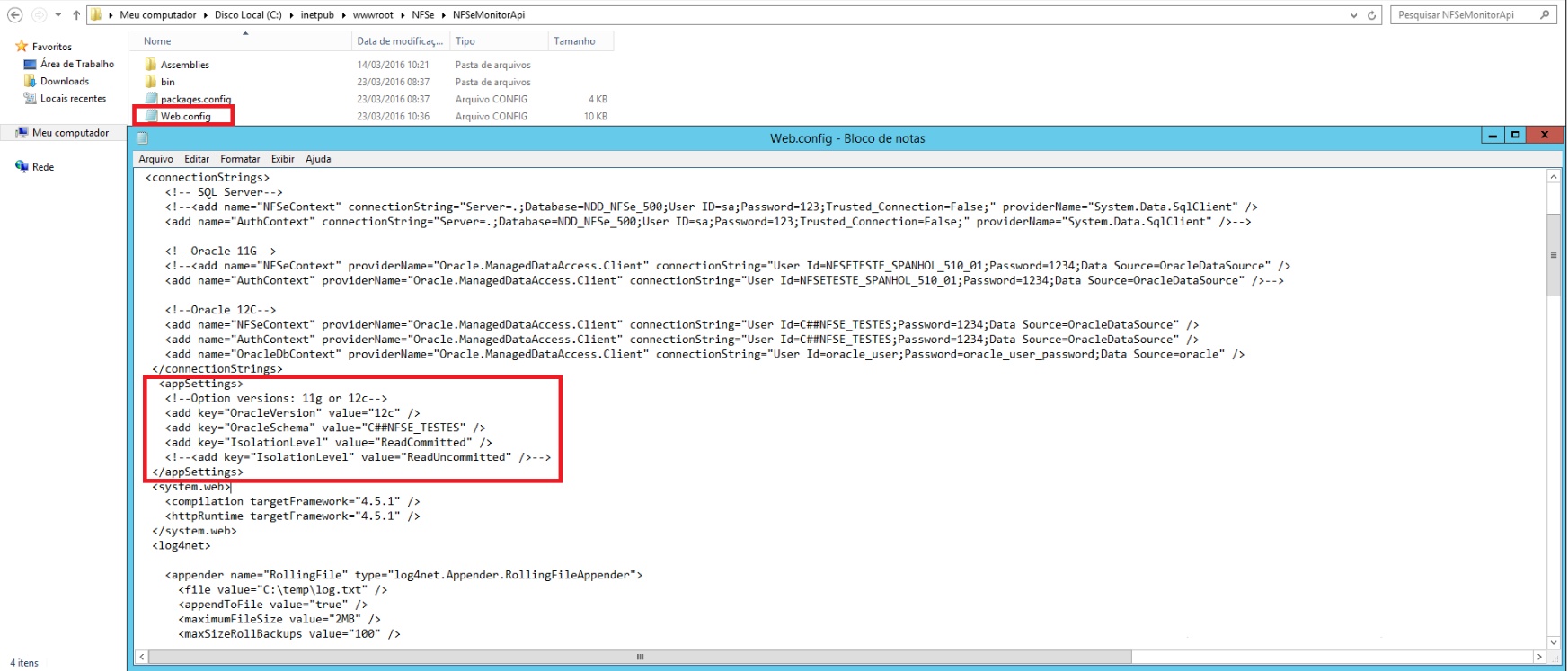
Task: Open the Ajuda menu in Notepad
Action: click(x=318, y=159)
